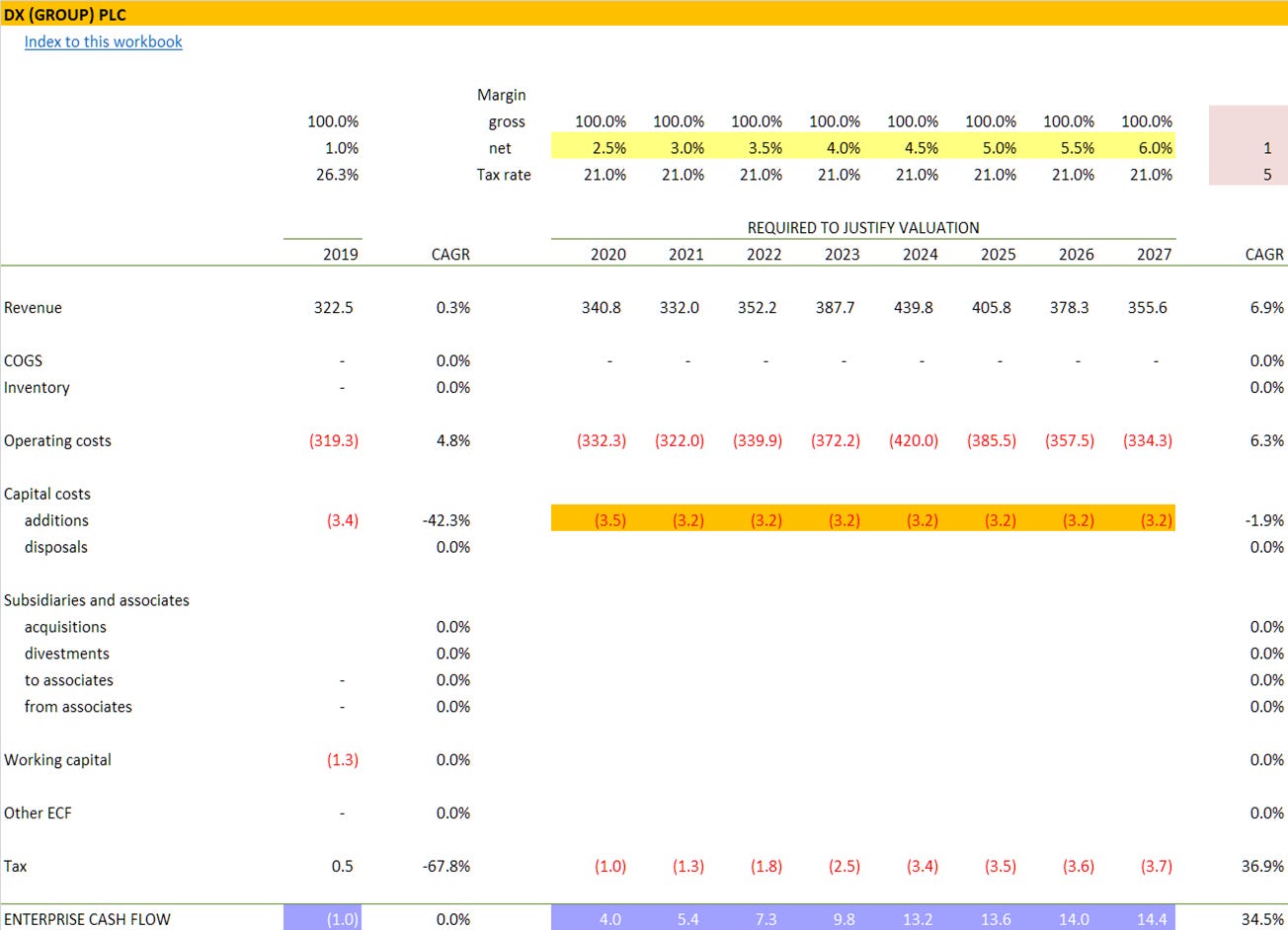
Task: Select the additions forecast CAGR -1.9%
Action: coord(1265,520)
